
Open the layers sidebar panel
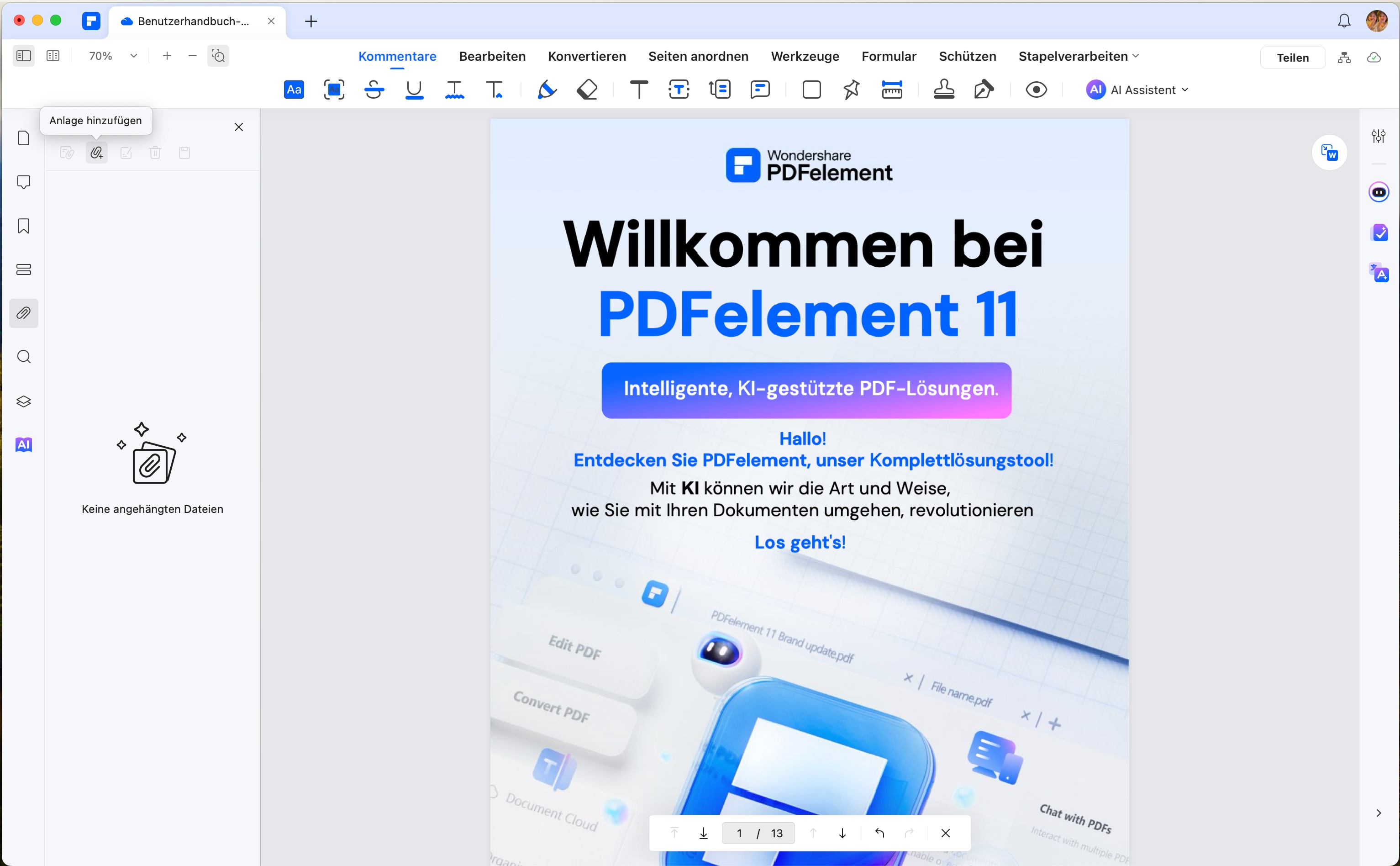coord(23,401)
